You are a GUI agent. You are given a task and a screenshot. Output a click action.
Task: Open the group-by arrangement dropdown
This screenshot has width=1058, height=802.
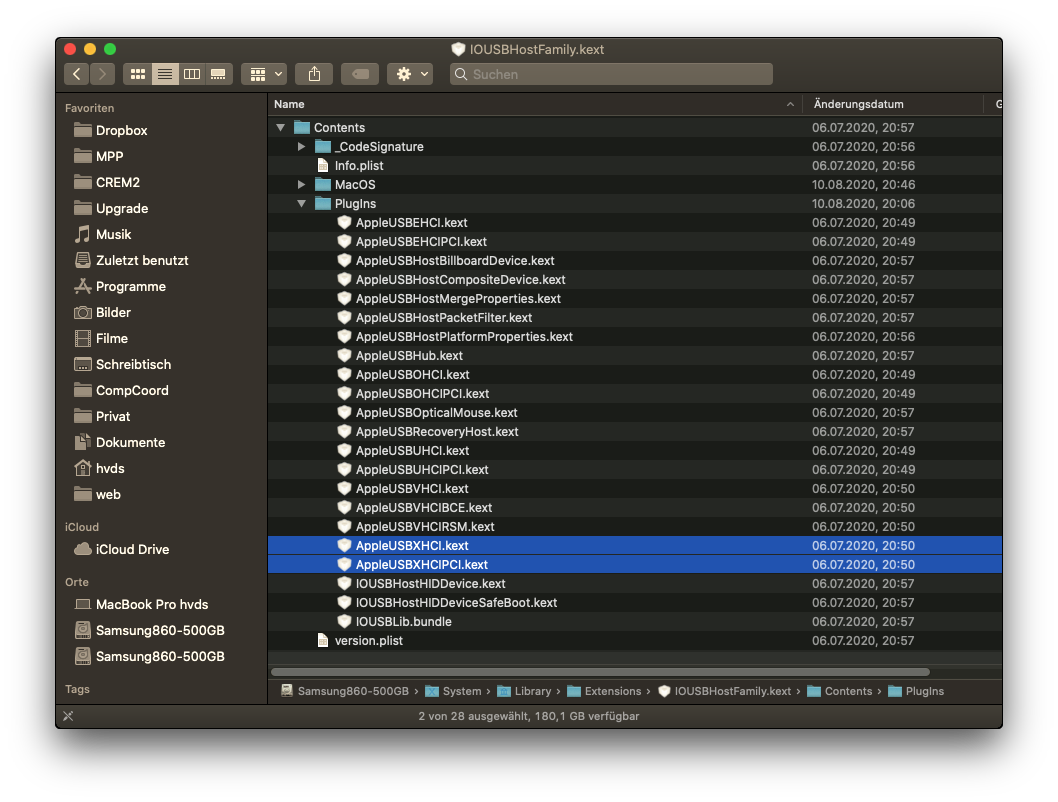(265, 74)
